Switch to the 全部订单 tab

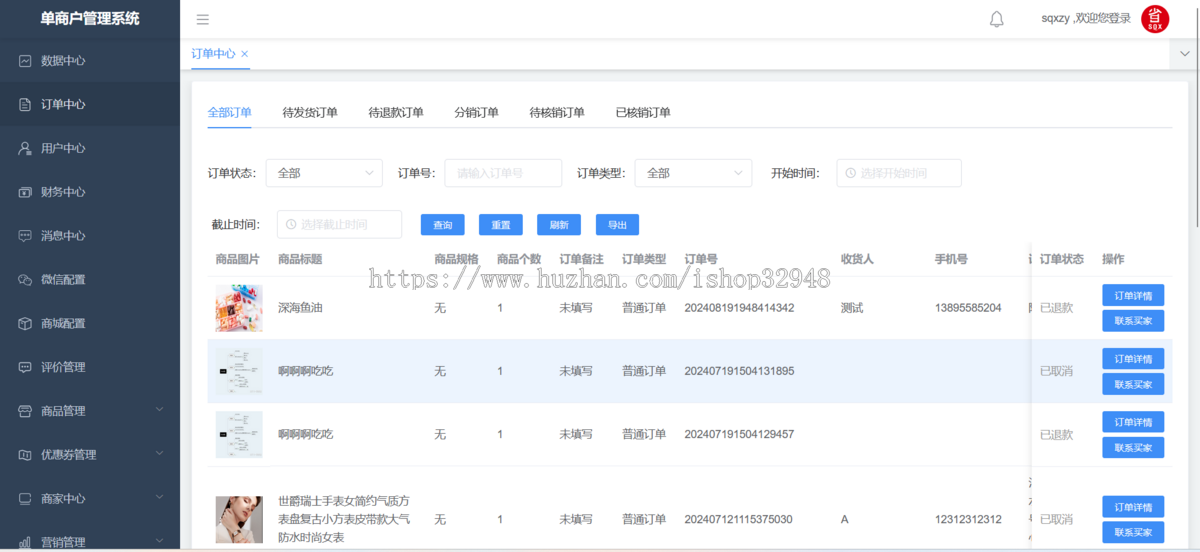(x=230, y=112)
